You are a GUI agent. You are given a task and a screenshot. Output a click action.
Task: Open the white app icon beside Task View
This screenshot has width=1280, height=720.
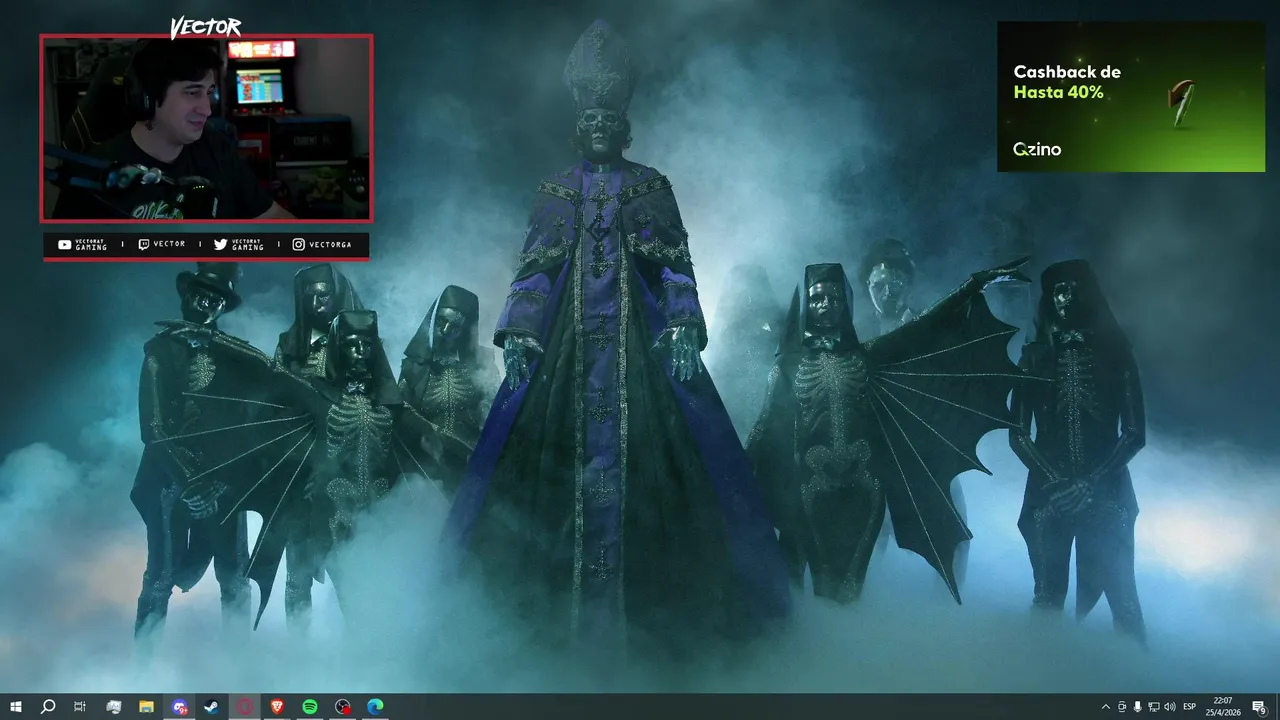113,707
